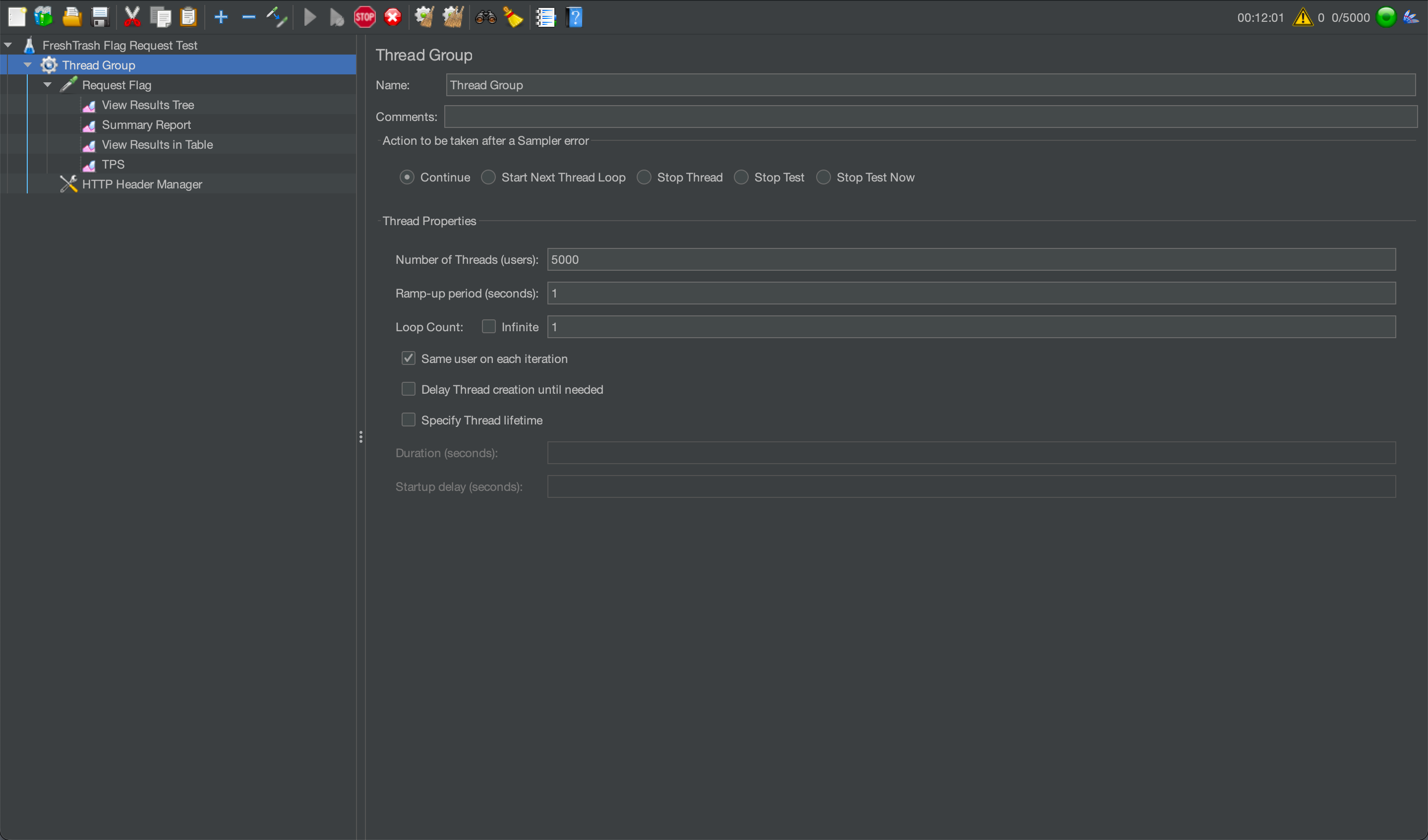Open the function helper list icon

[546, 17]
